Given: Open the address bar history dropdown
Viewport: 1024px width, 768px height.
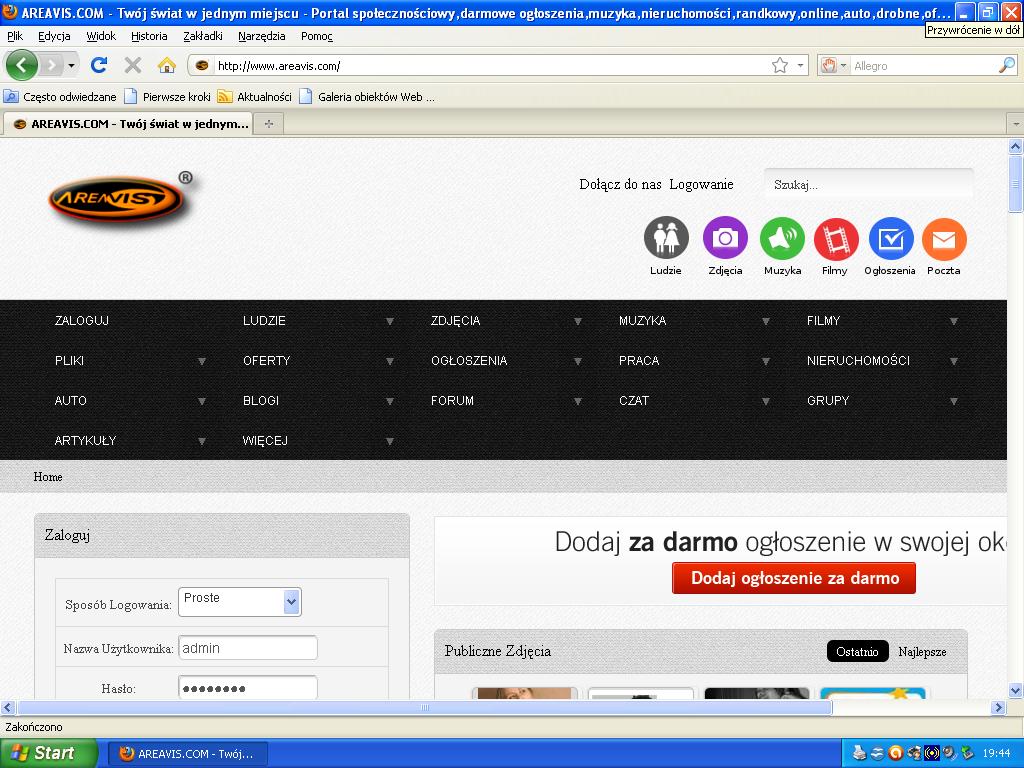Looking at the screenshot, I should point(801,65).
